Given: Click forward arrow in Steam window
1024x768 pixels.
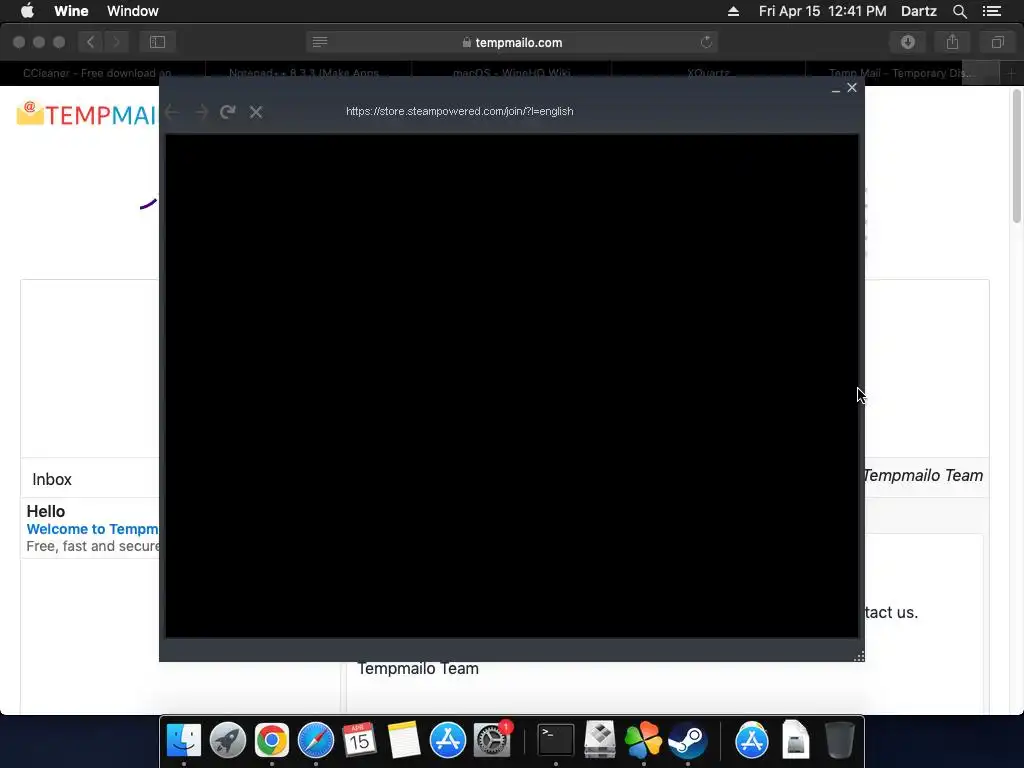Looking at the screenshot, I should coord(201,112).
